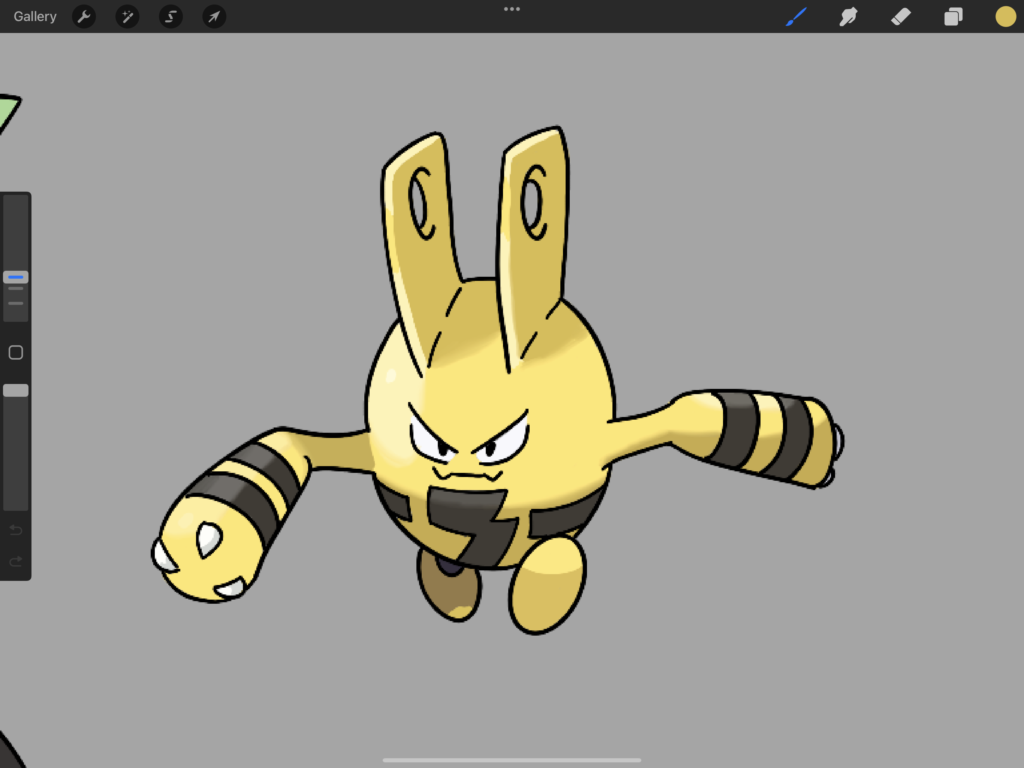Select the Eraser tool
This screenshot has width=1024, height=768.
901,16
